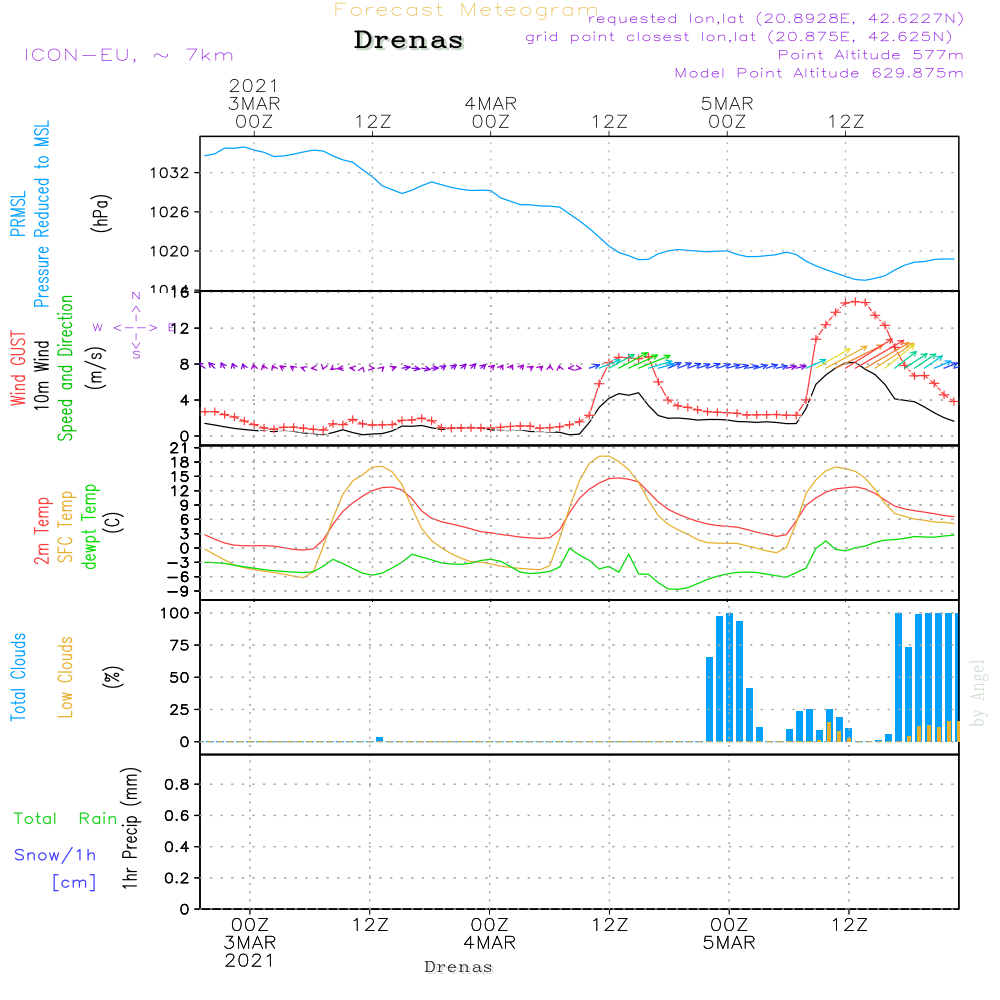Click the 1026 pressure tick label
The width and height of the screenshot is (1000, 1000).
[x=170, y=212]
